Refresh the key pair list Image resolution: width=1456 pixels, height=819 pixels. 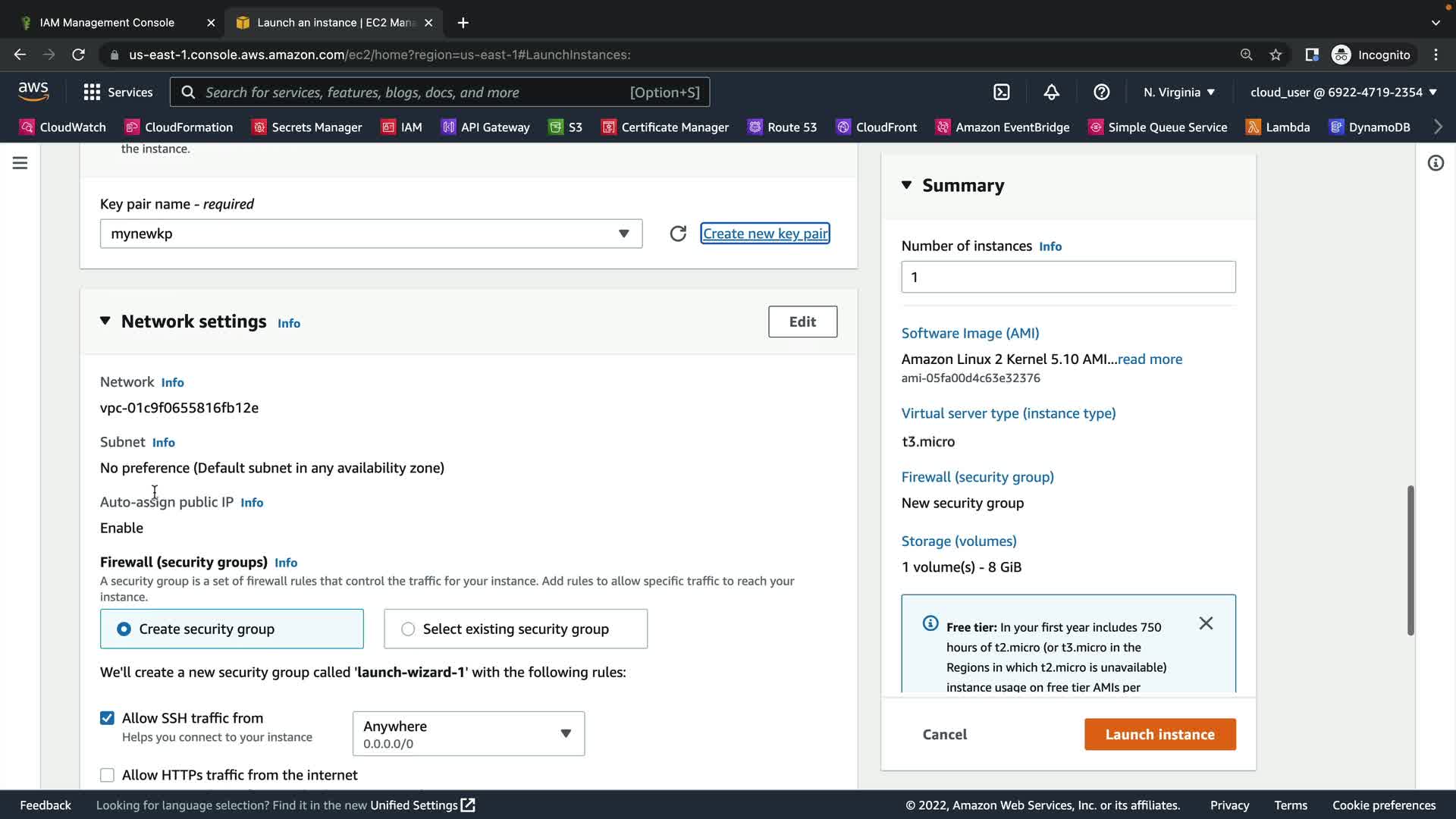coord(678,234)
